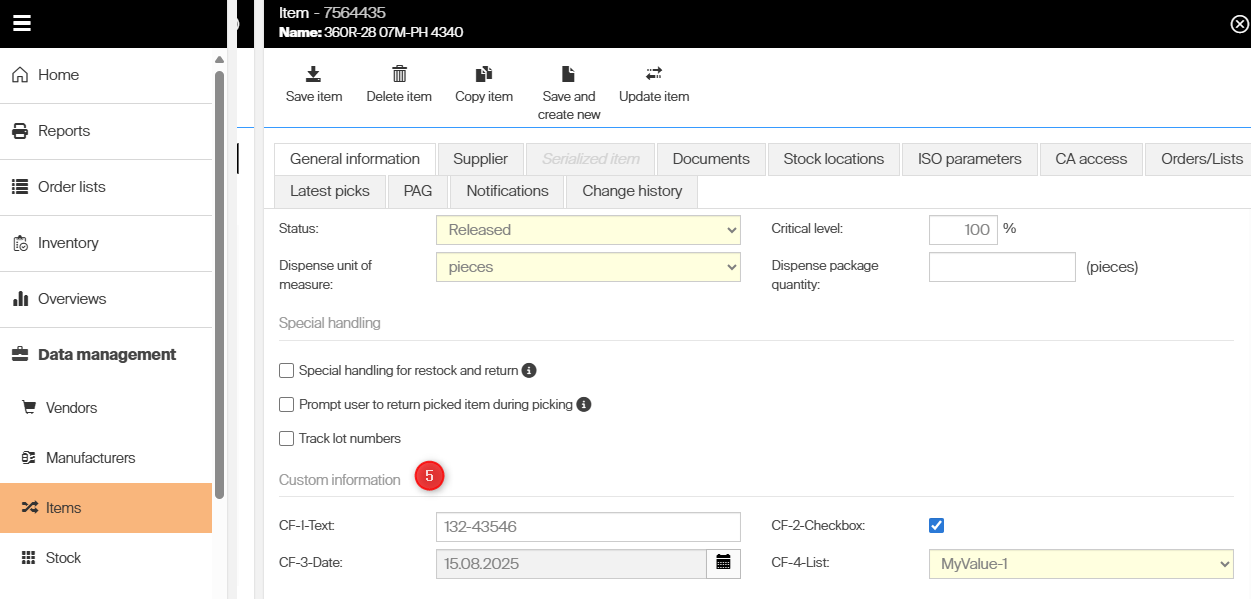1251x599 pixels.
Task: Click Save and create new icon
Action: (x=568, y=74)
